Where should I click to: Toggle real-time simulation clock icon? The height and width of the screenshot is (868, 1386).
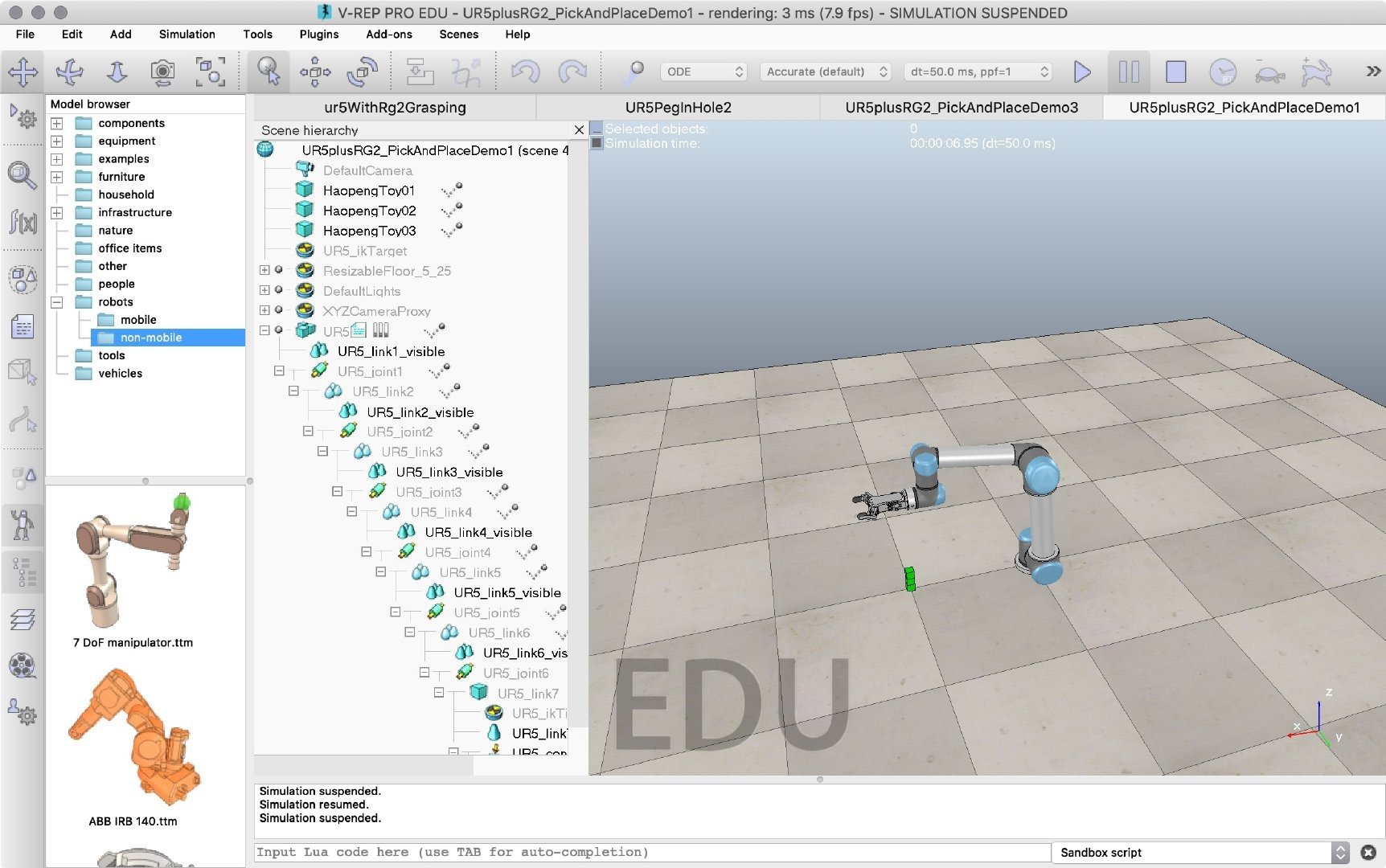(x=1222, y=72)
